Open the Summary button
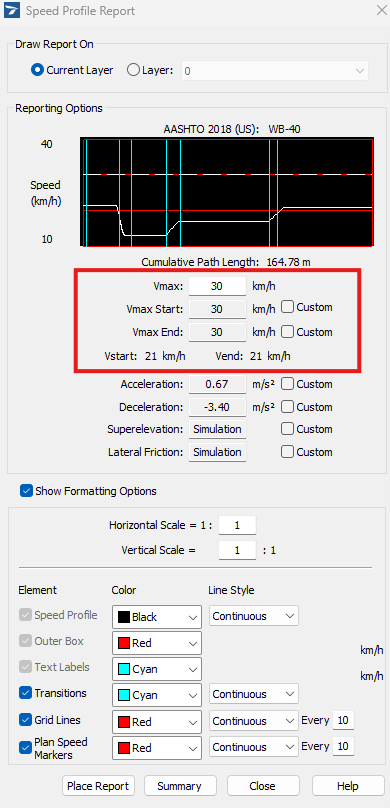390x808 pixels. click(179, 786)
